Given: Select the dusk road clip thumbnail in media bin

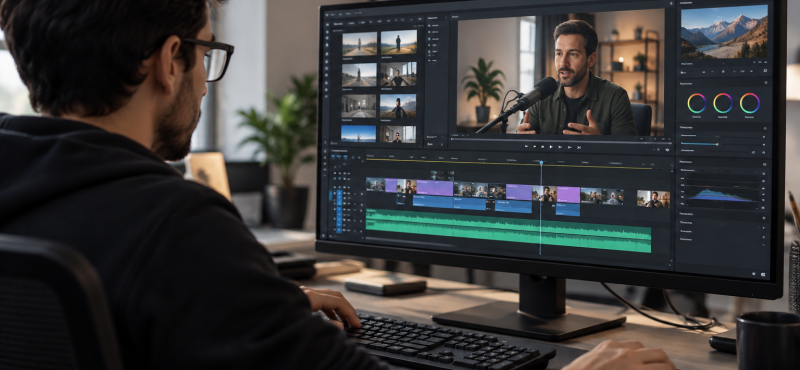Looking at the screenshot, I should 360,43.
